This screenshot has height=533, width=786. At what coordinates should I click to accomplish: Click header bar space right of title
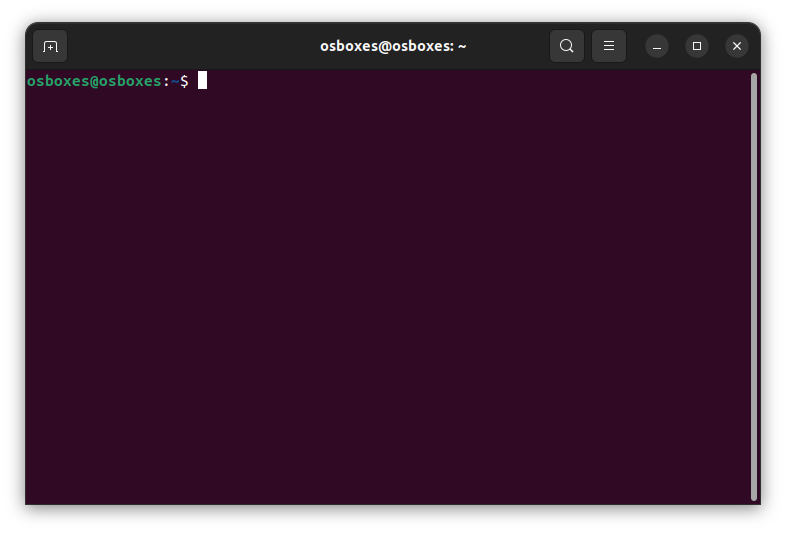508,46
